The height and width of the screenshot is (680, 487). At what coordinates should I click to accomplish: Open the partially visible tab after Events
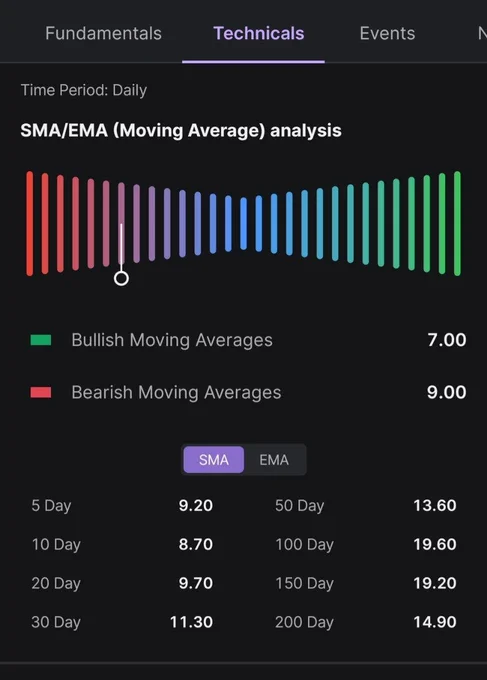(482, 33)
